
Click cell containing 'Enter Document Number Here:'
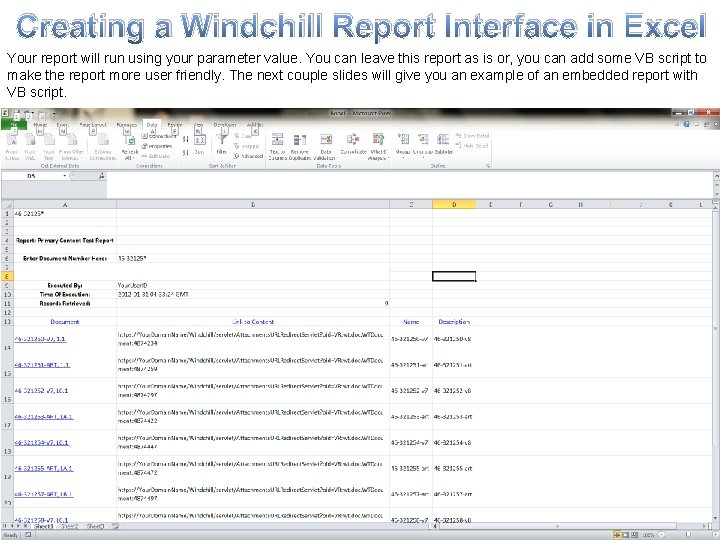(x=65, y=259)
